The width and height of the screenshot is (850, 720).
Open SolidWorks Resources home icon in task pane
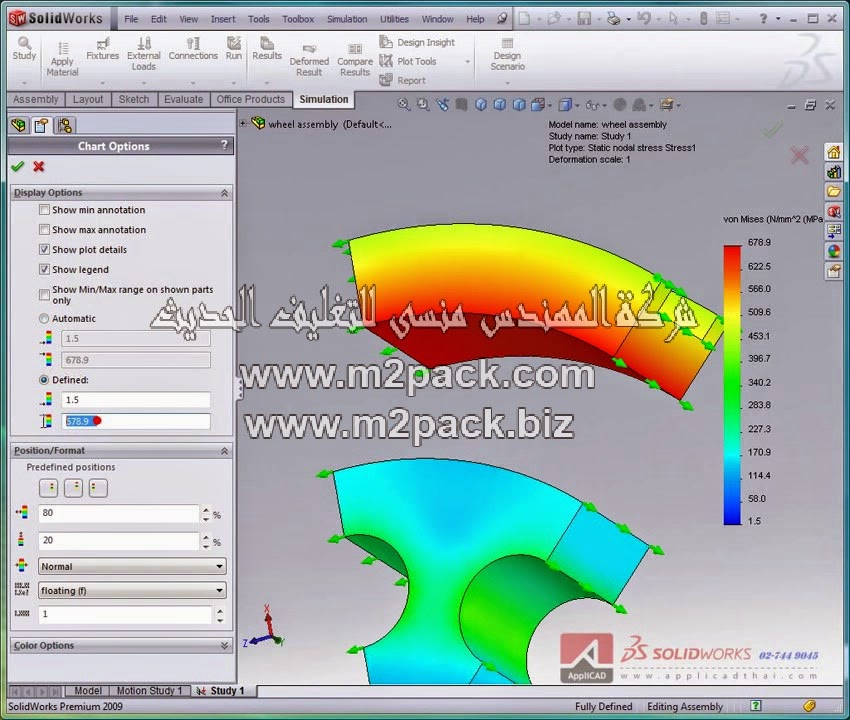[834, 152]
